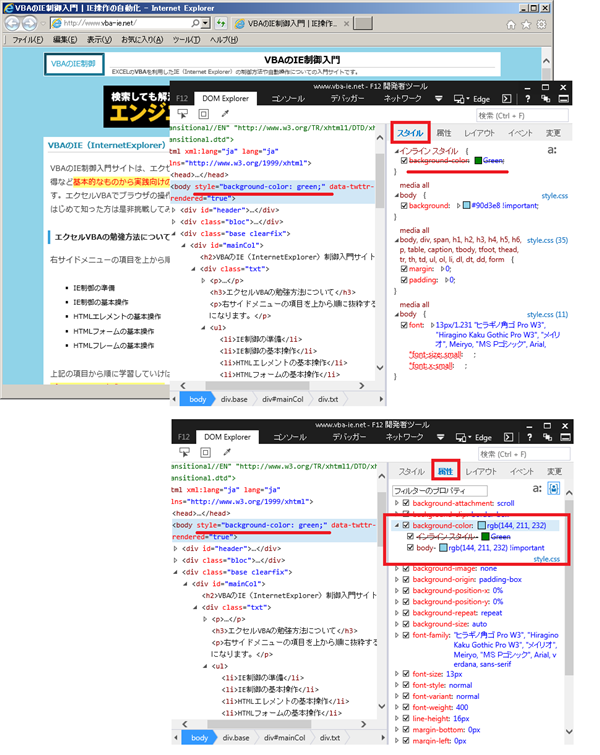600x755 pixels.
Task: Uncheck the padding property checkbox
Action: pos(404,280)
